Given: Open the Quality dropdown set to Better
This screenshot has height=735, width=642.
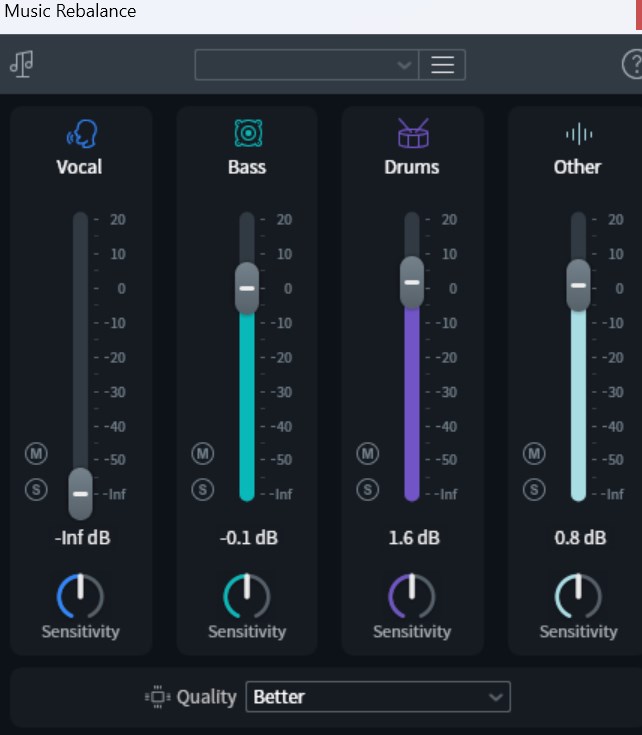Looking at the screenshot, I should tap(378, 697).
